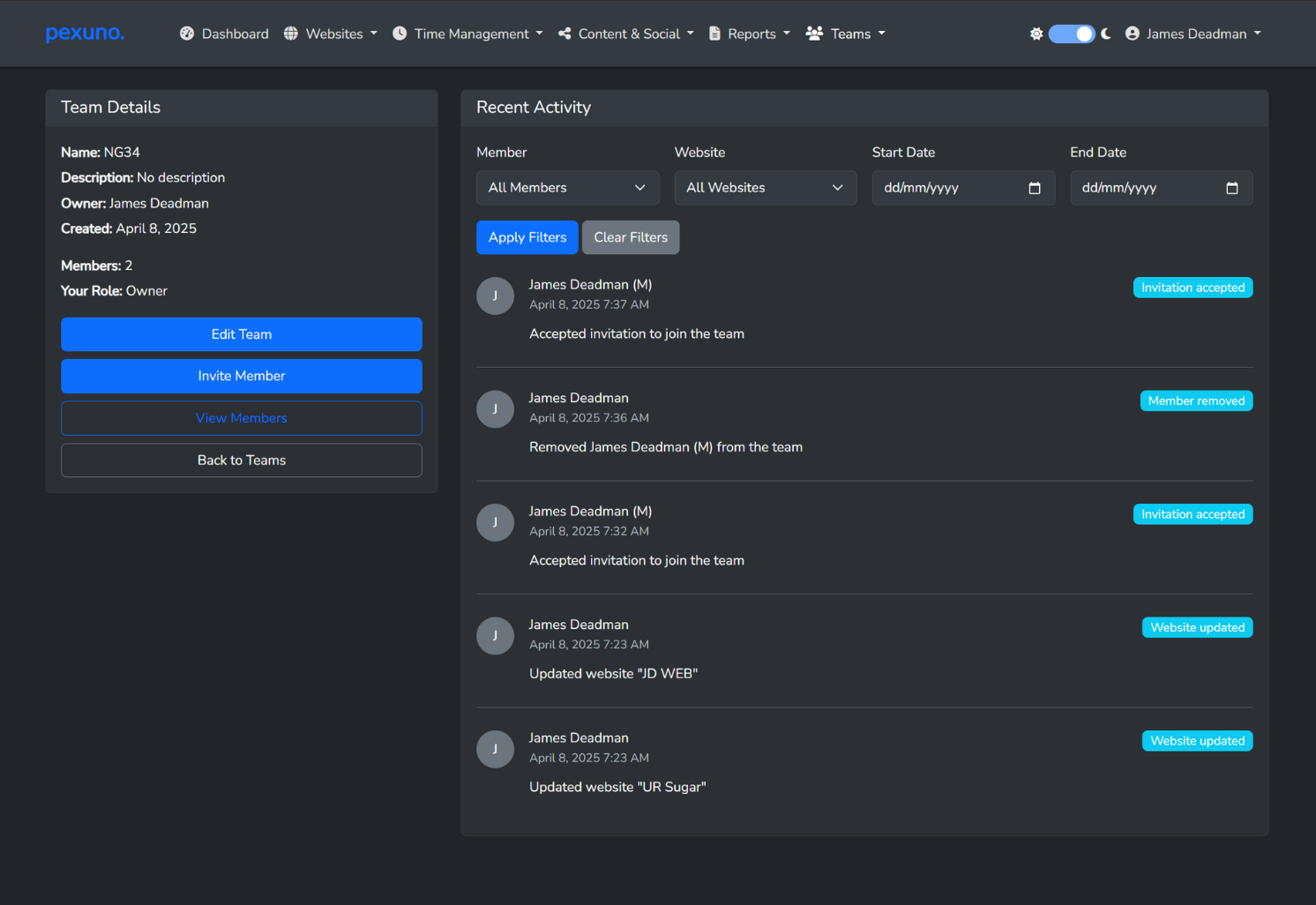Image resolution: width=1316 pixels, height=905 pixels.
Task: Toggle the dark mode switch
Action: pos(1072,34)
